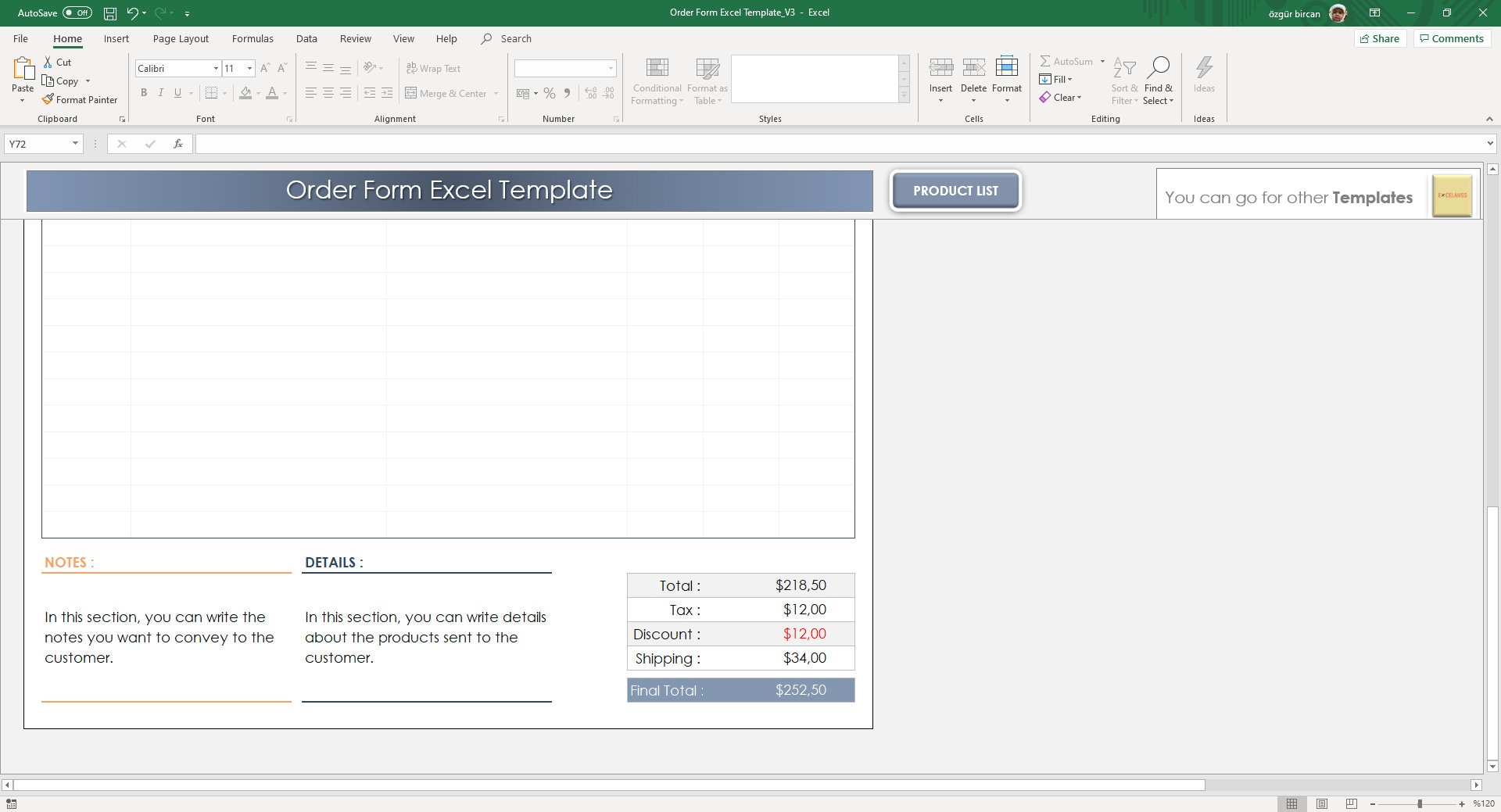Open the Merge & Center dropdown
This screenshot has height=812, width=1501.
point(496,93)
